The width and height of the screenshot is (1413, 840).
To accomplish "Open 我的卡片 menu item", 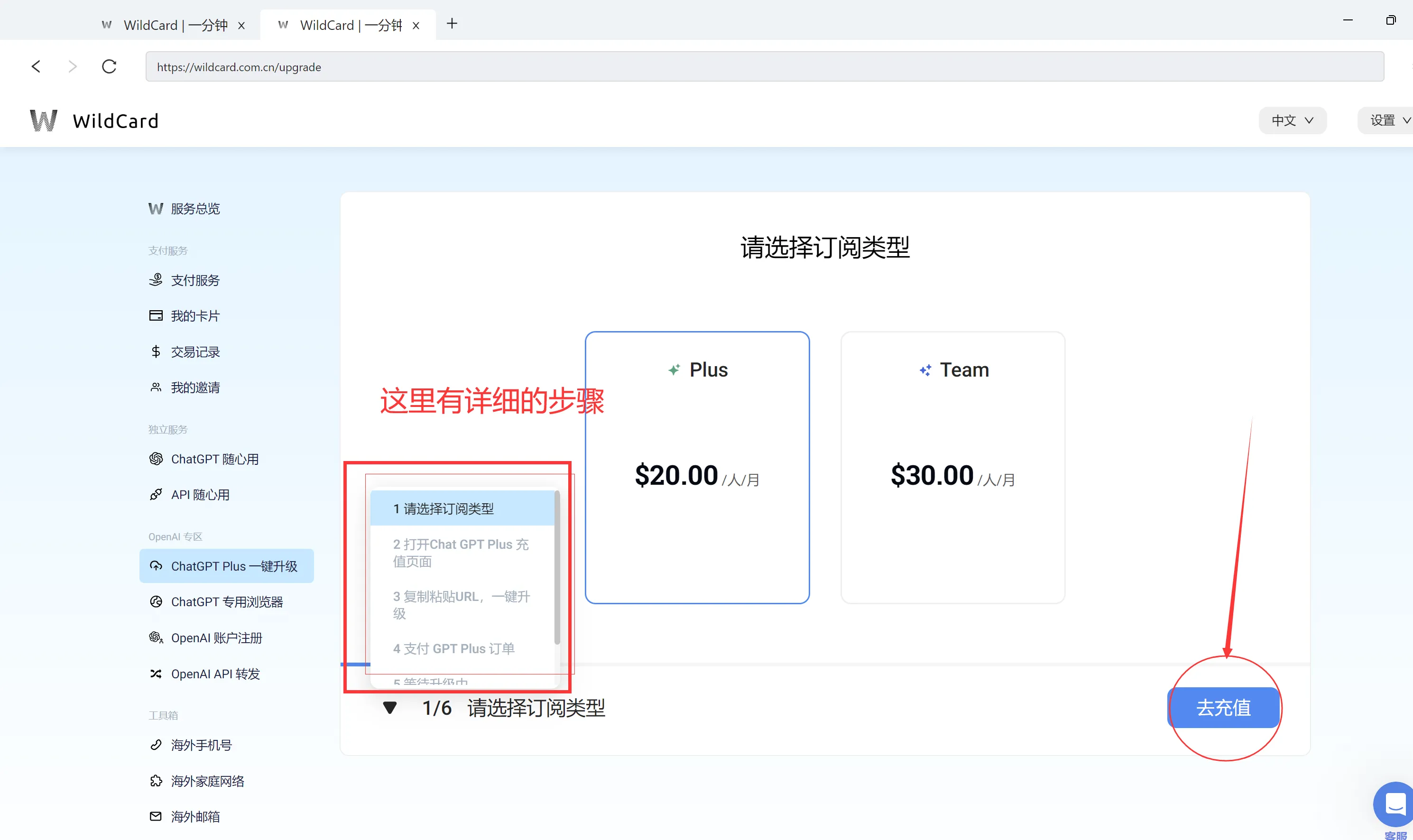I will click(226, 316).
